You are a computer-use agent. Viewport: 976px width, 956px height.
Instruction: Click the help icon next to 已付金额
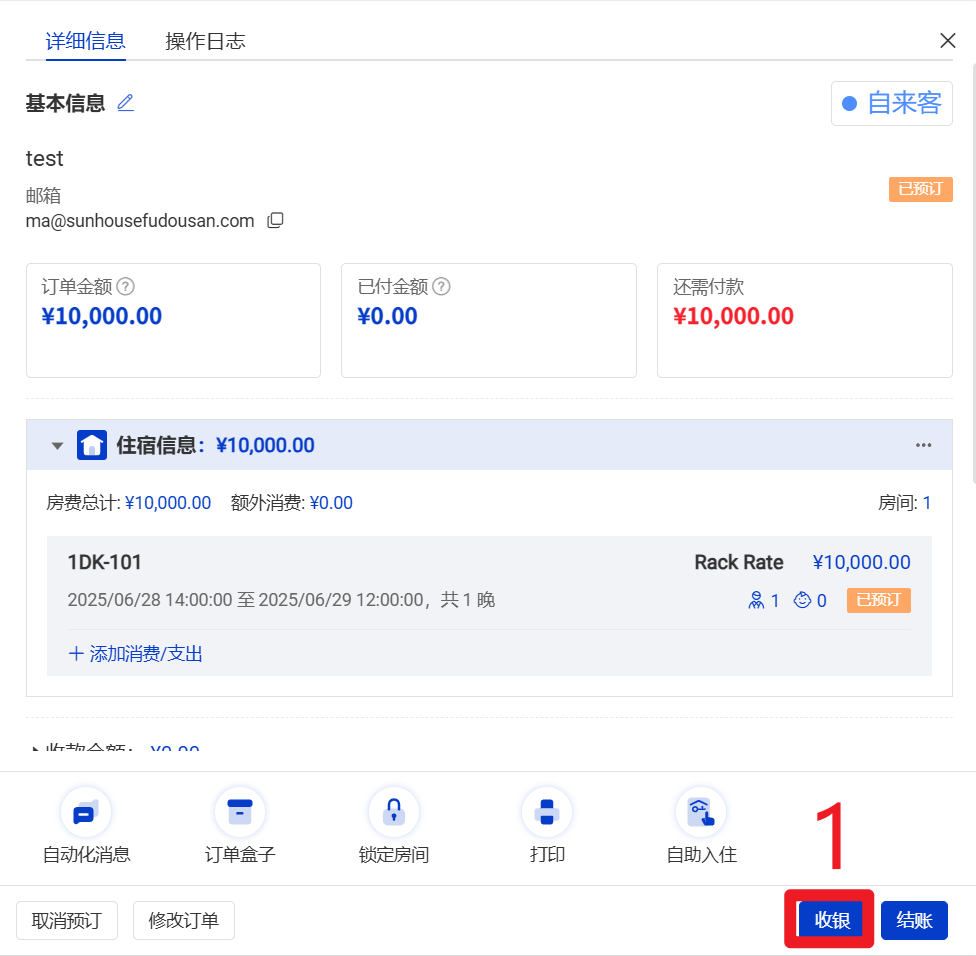click(441, 287)
